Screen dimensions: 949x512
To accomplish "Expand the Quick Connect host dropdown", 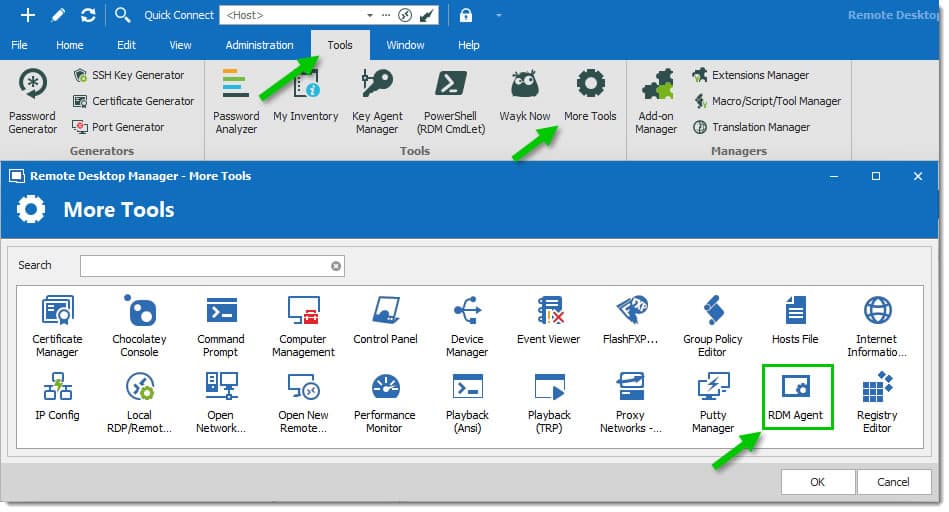I will pyautogui.click(x=369, y=15).
